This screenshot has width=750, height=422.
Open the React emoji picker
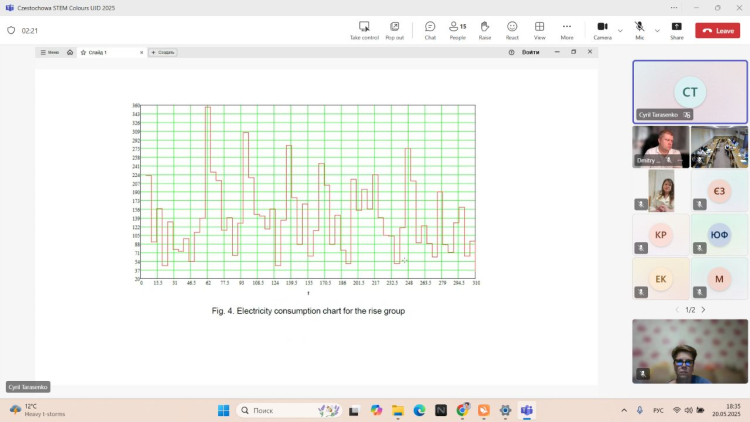tap(512, 30)
